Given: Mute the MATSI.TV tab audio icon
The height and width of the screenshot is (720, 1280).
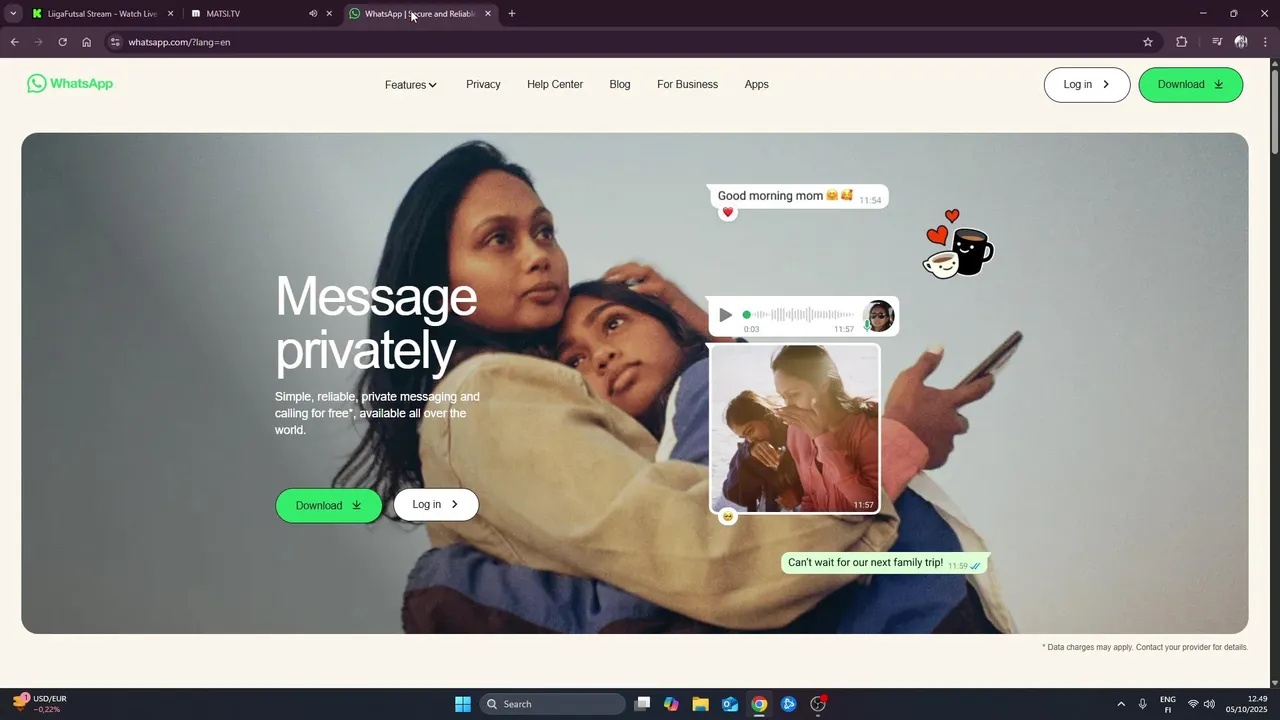Looking at the screenshot, I should click(313, 14).
